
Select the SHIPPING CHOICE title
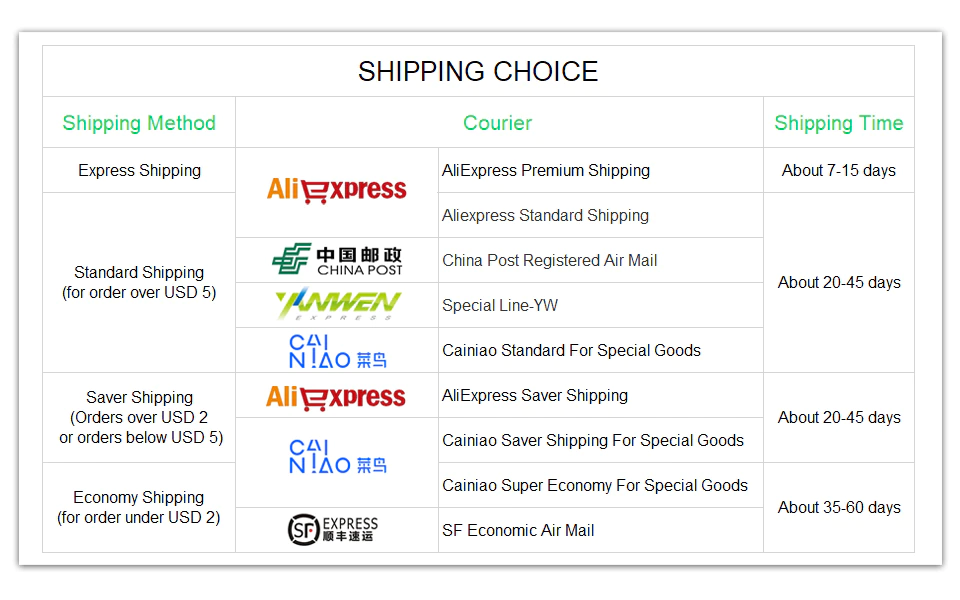[478, 72]
